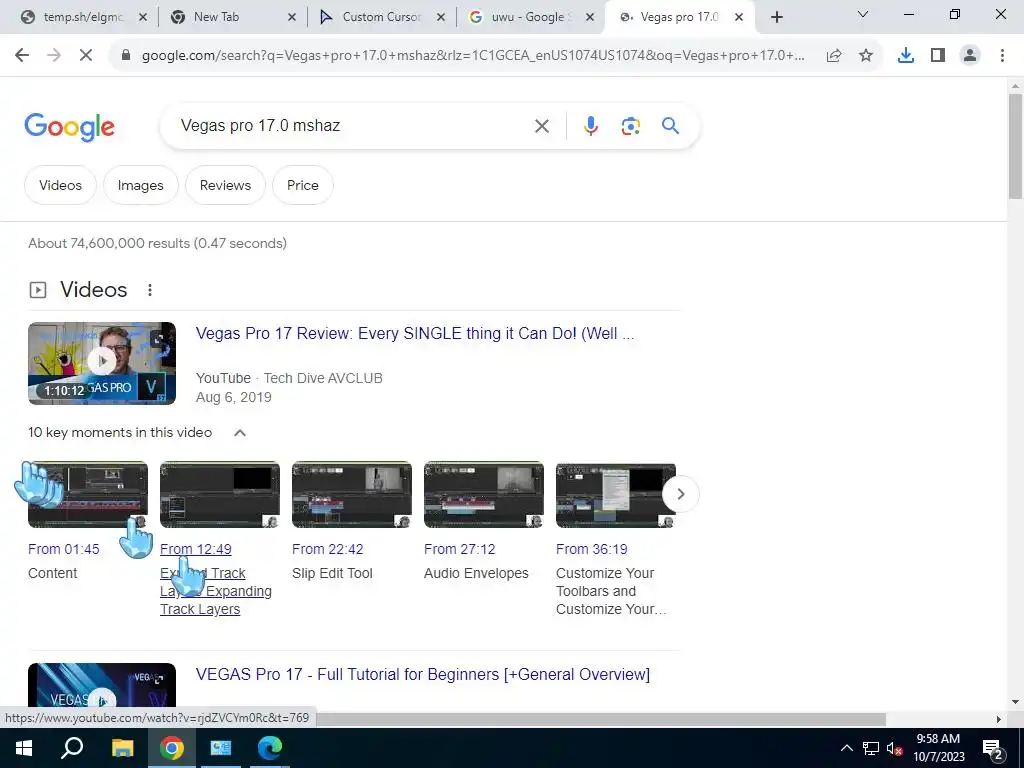Open Google Lens image search
This screenshot has height=768, width=1024.
(x=630, y=126)
